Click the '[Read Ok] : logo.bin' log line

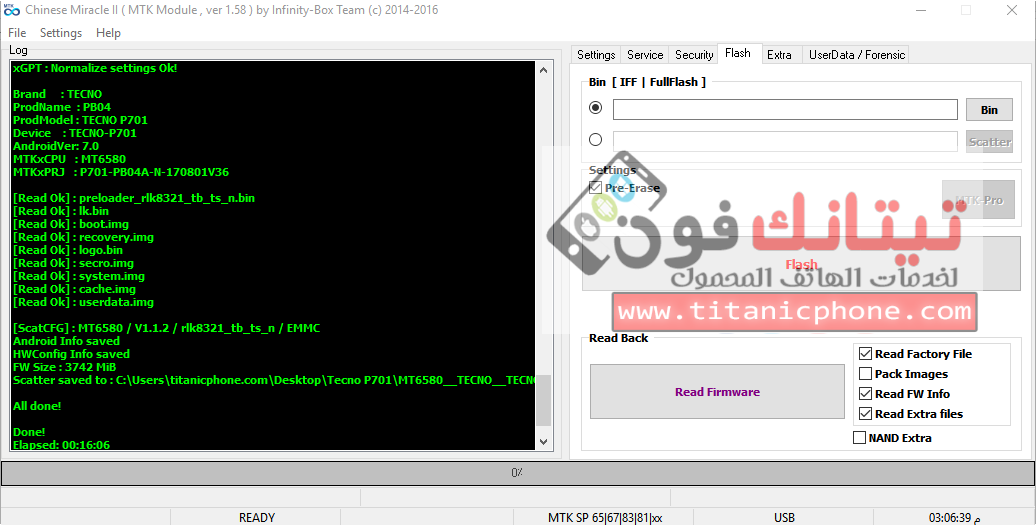point(68,250)
